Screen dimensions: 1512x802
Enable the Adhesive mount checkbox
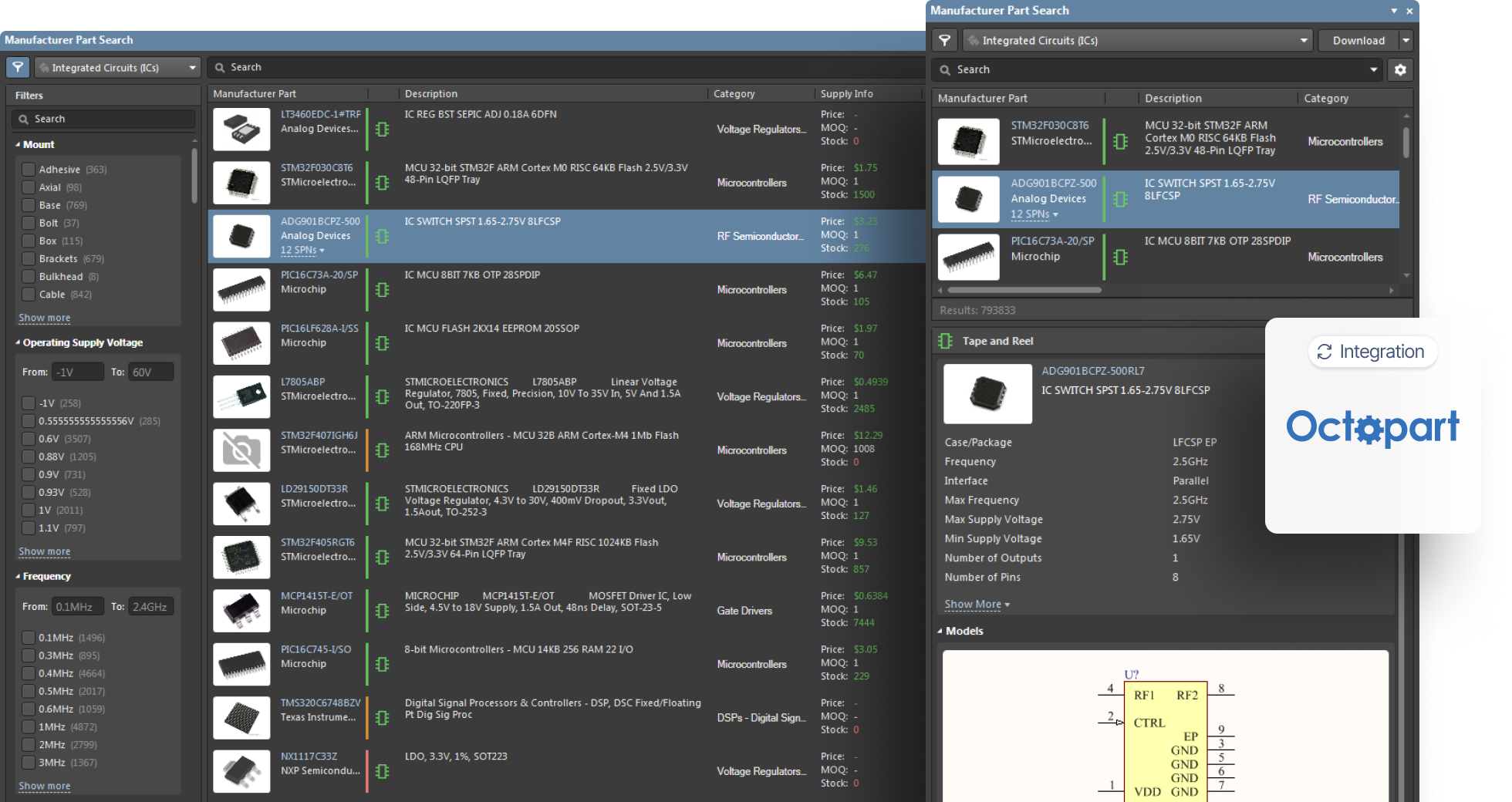[29, 170]
